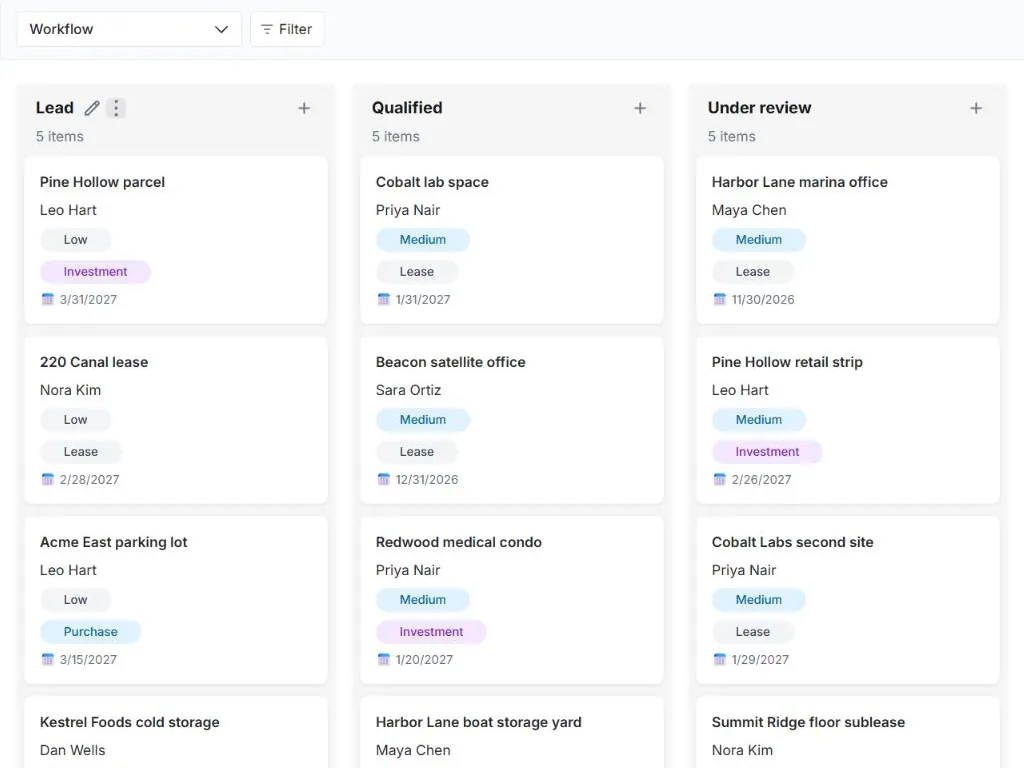
Task: Click Low tag on 220 Canal lease
Action: pyautogui.click(x=76, y=420)
